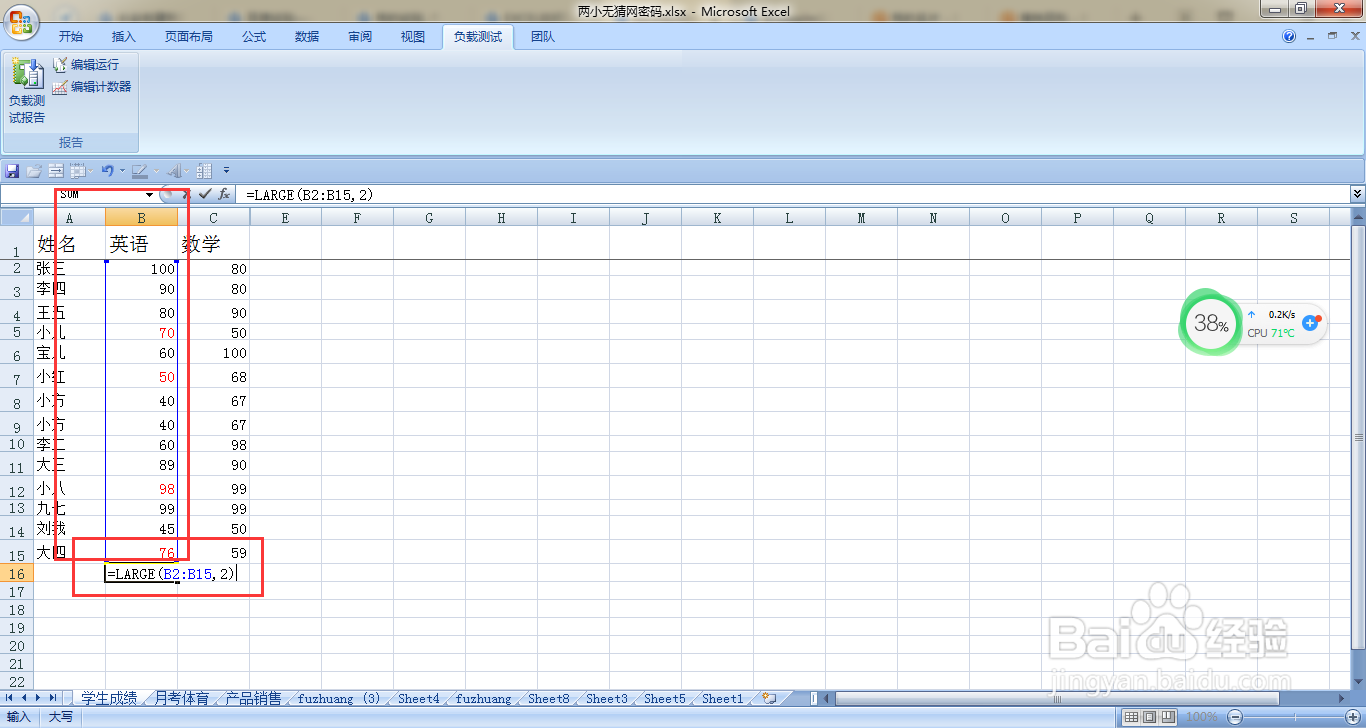Open the 团队 ribbon tab
The image size is (1366, 728).
click(x=543, y=37)
